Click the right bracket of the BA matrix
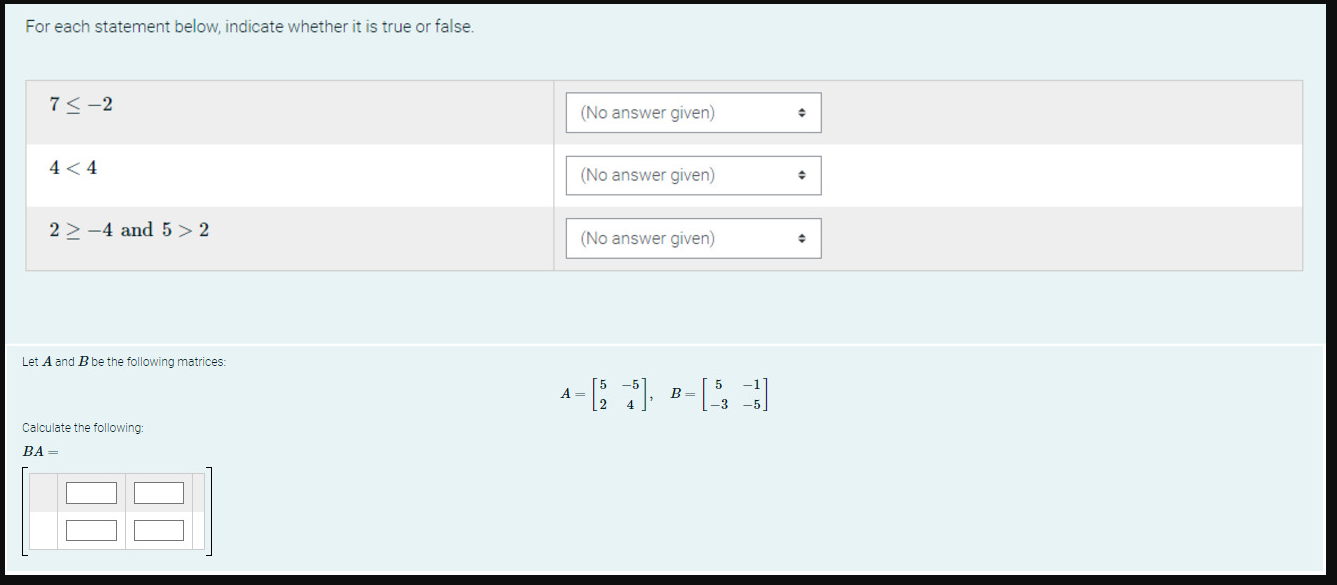Screen dimensions: 1337x585 point(209,510)
